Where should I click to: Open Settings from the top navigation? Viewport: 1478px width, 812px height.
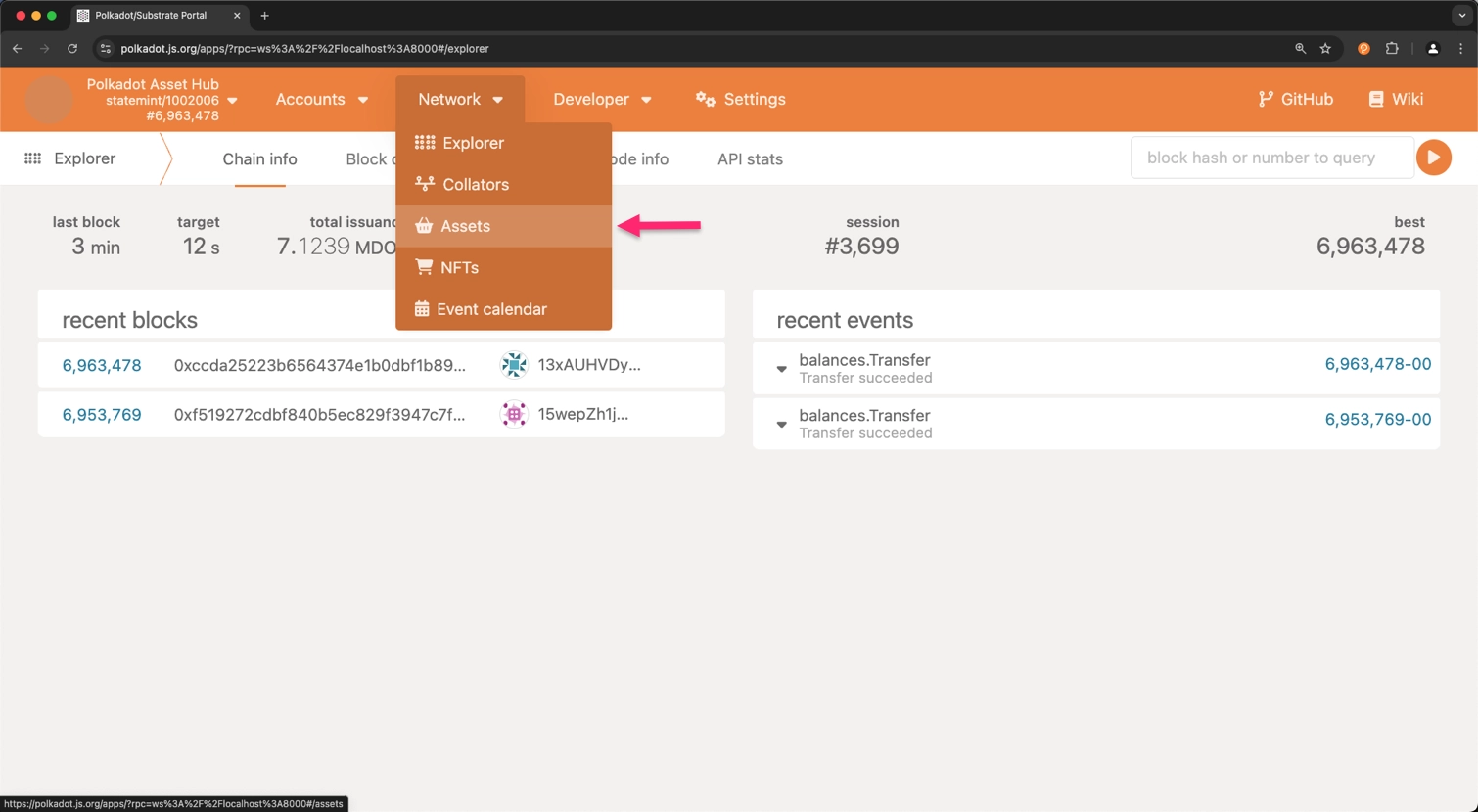coord(740,99)
